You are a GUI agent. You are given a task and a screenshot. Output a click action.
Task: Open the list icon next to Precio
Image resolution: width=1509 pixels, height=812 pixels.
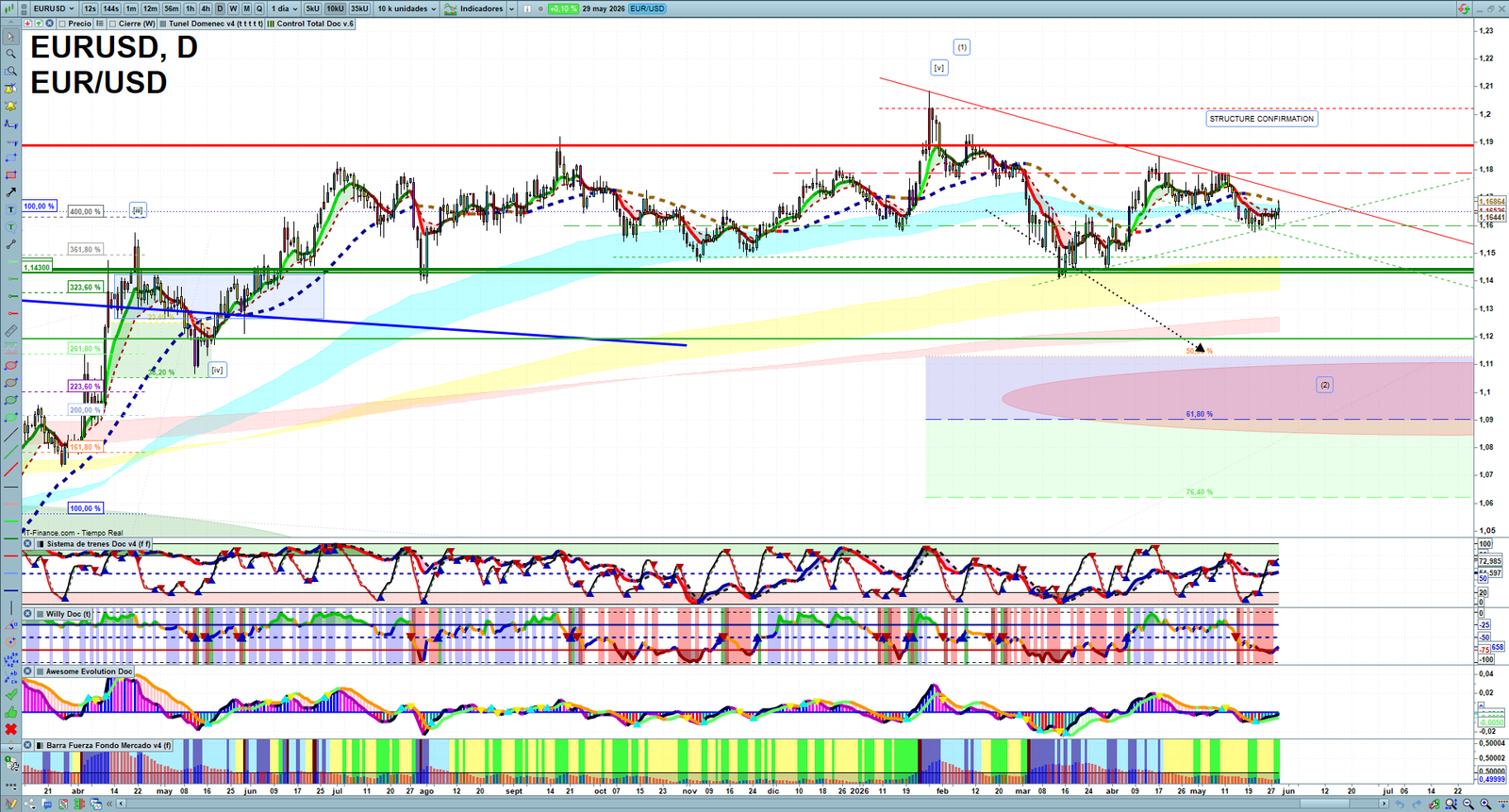tap(100, 24)
